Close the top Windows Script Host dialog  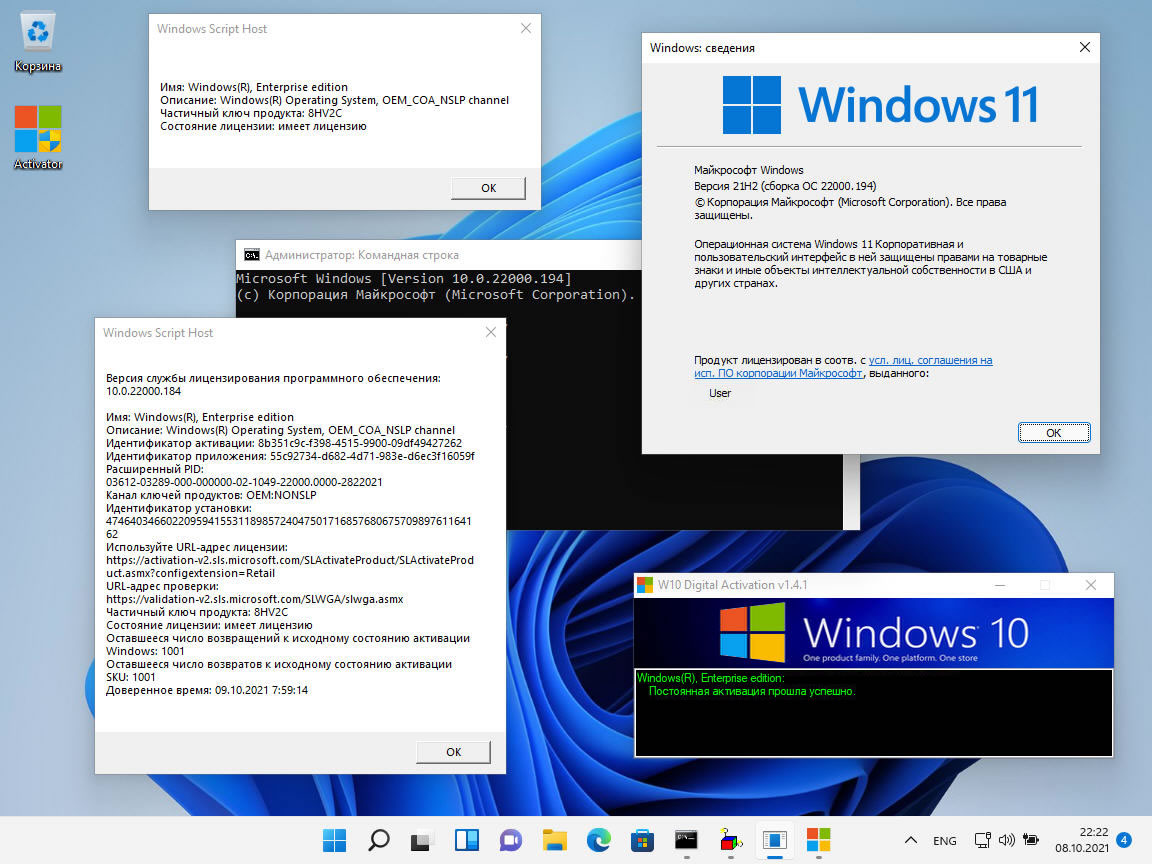(x=526, y=28)
